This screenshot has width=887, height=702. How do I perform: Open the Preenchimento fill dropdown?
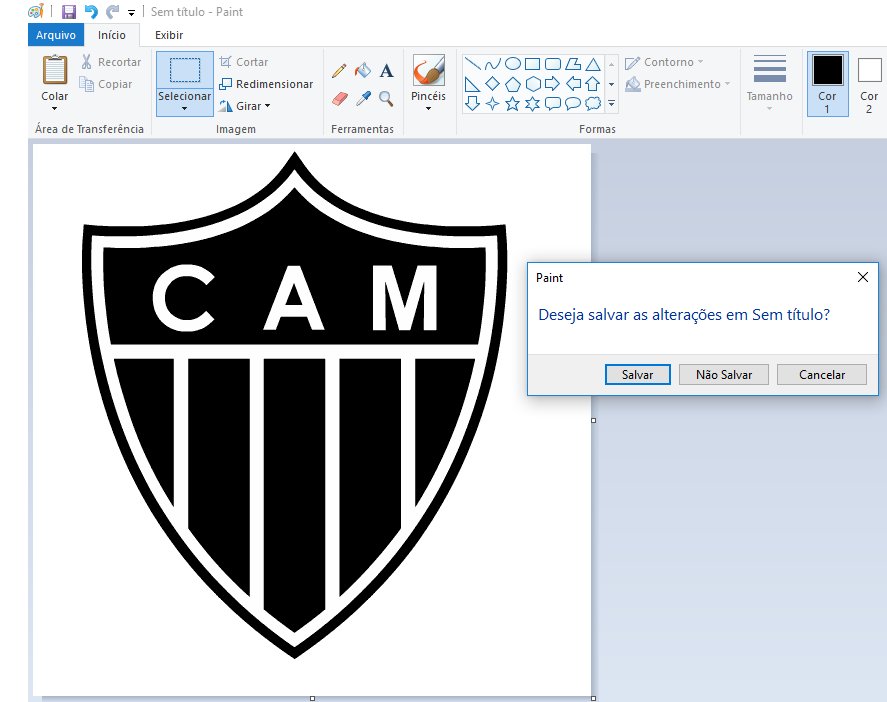(x=678, y=84)
